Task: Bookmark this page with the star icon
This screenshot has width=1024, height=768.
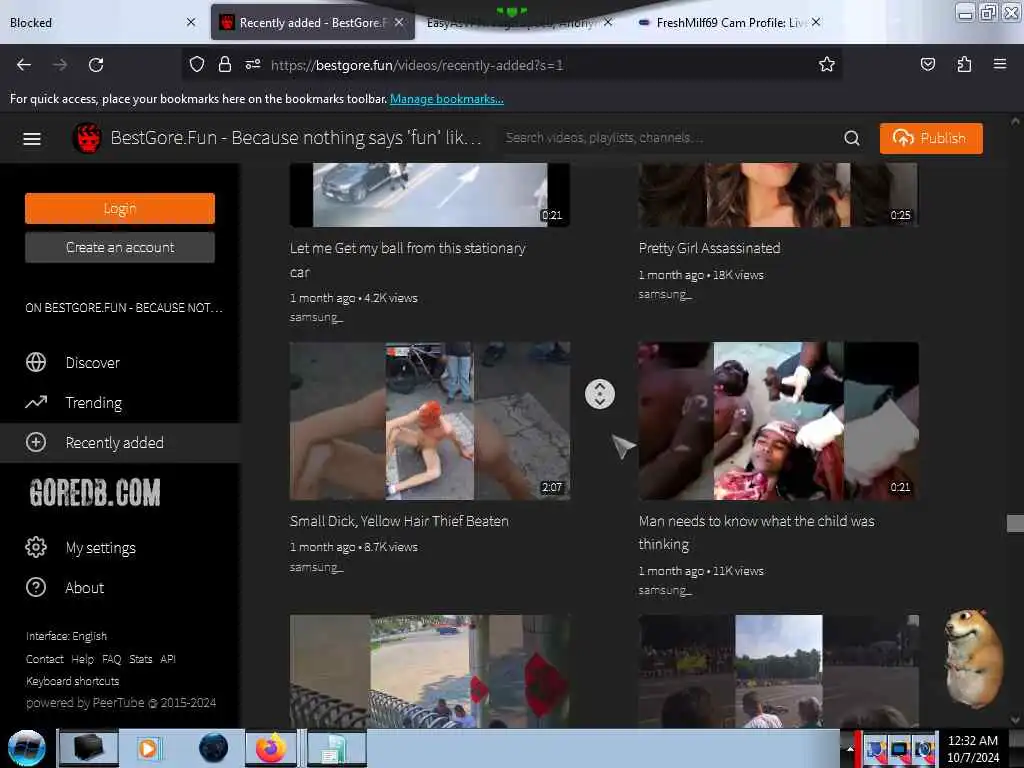Action: tap(827, 65)
